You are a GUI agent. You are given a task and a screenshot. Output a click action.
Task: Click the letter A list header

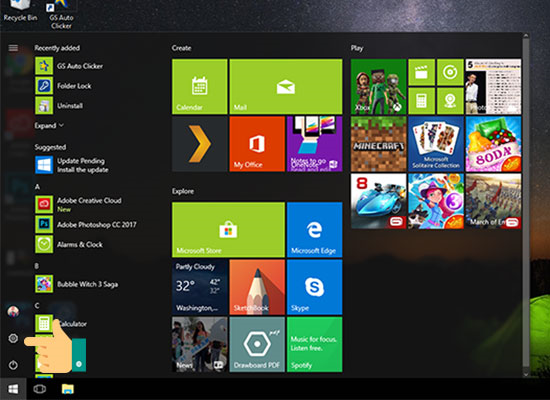tap(37, 187)
